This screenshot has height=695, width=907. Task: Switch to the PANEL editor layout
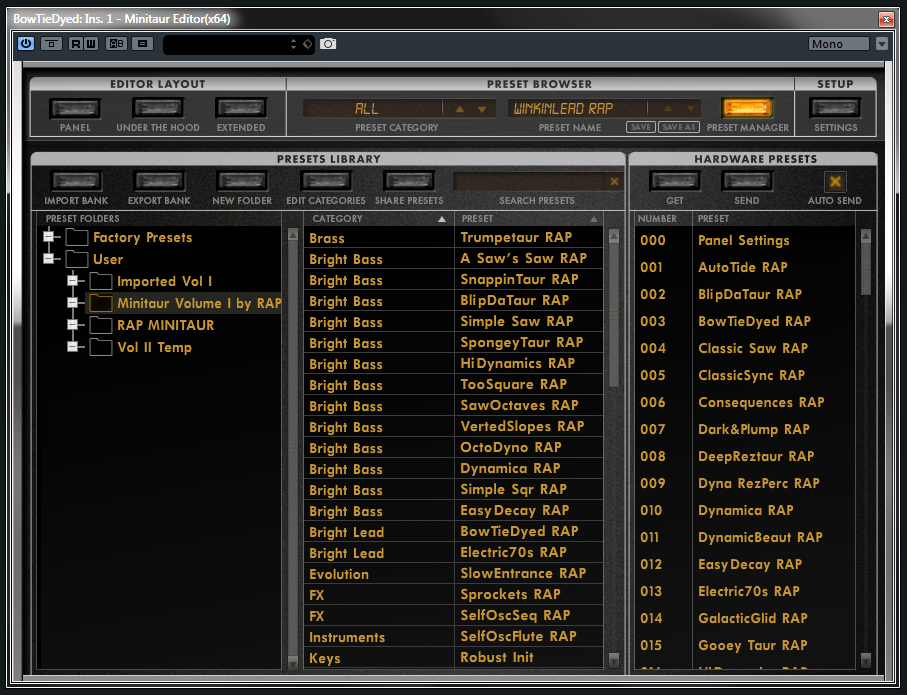[75, 108]
